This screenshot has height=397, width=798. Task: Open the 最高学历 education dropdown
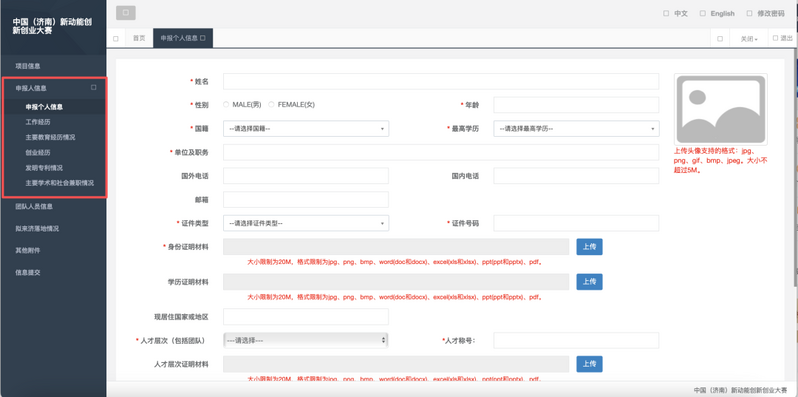click(x=576, y=129)
